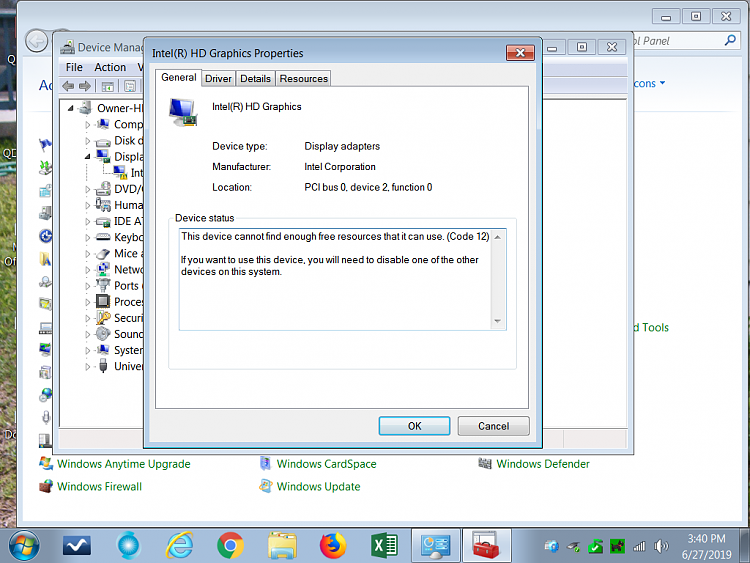The image size is (750, 563).
Task: Open Device Manager File menu
Action: pyautogui.click(x=74, y=67)
